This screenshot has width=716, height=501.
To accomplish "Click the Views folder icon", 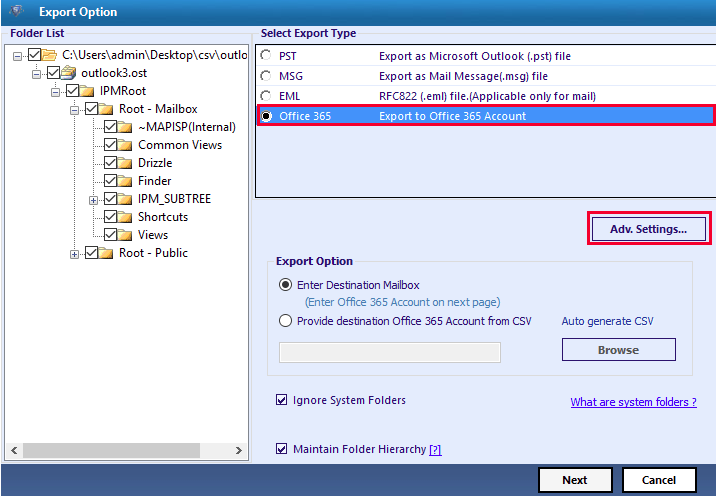I will point(125,235).
